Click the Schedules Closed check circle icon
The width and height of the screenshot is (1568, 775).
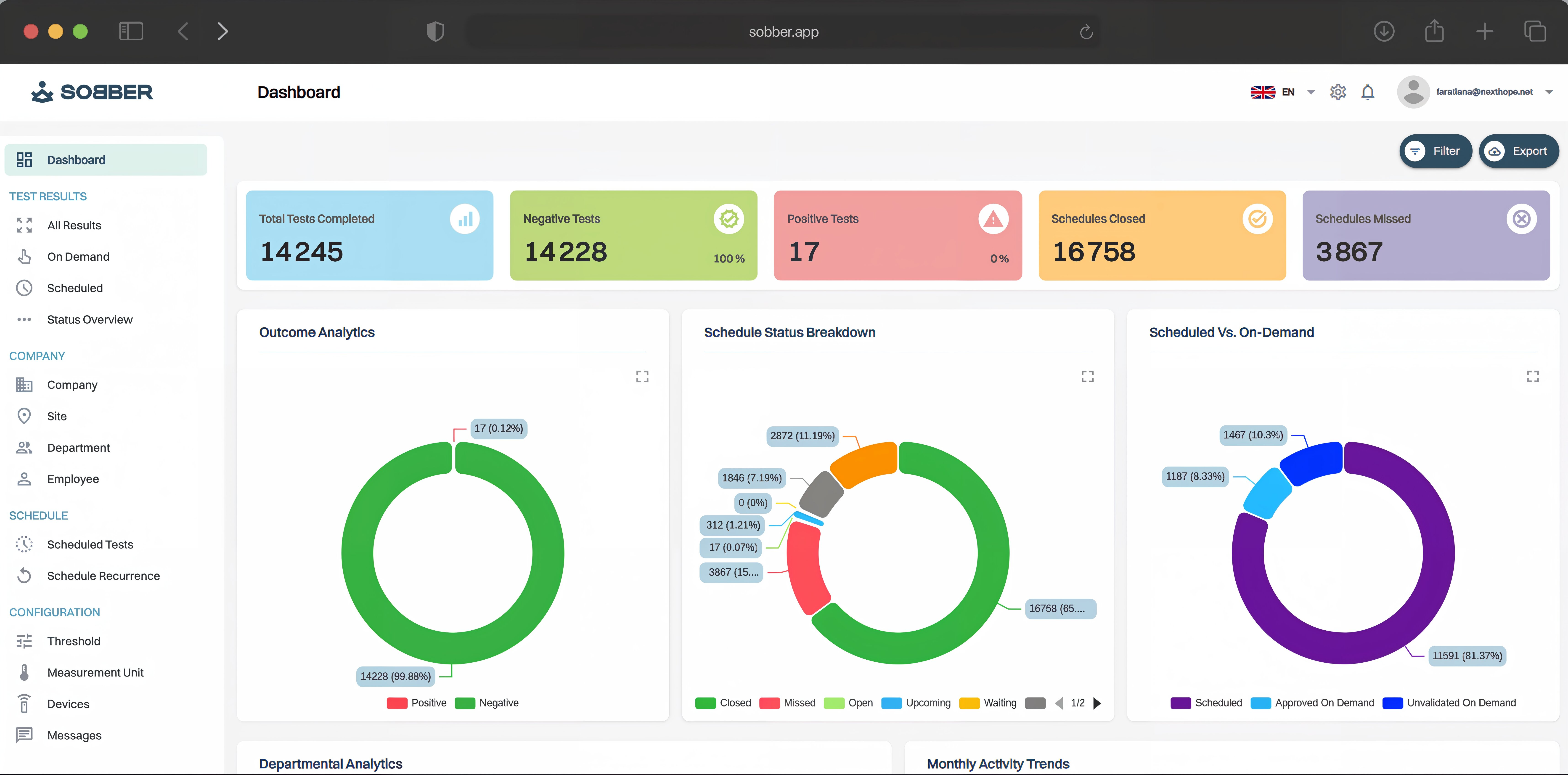1258,219
